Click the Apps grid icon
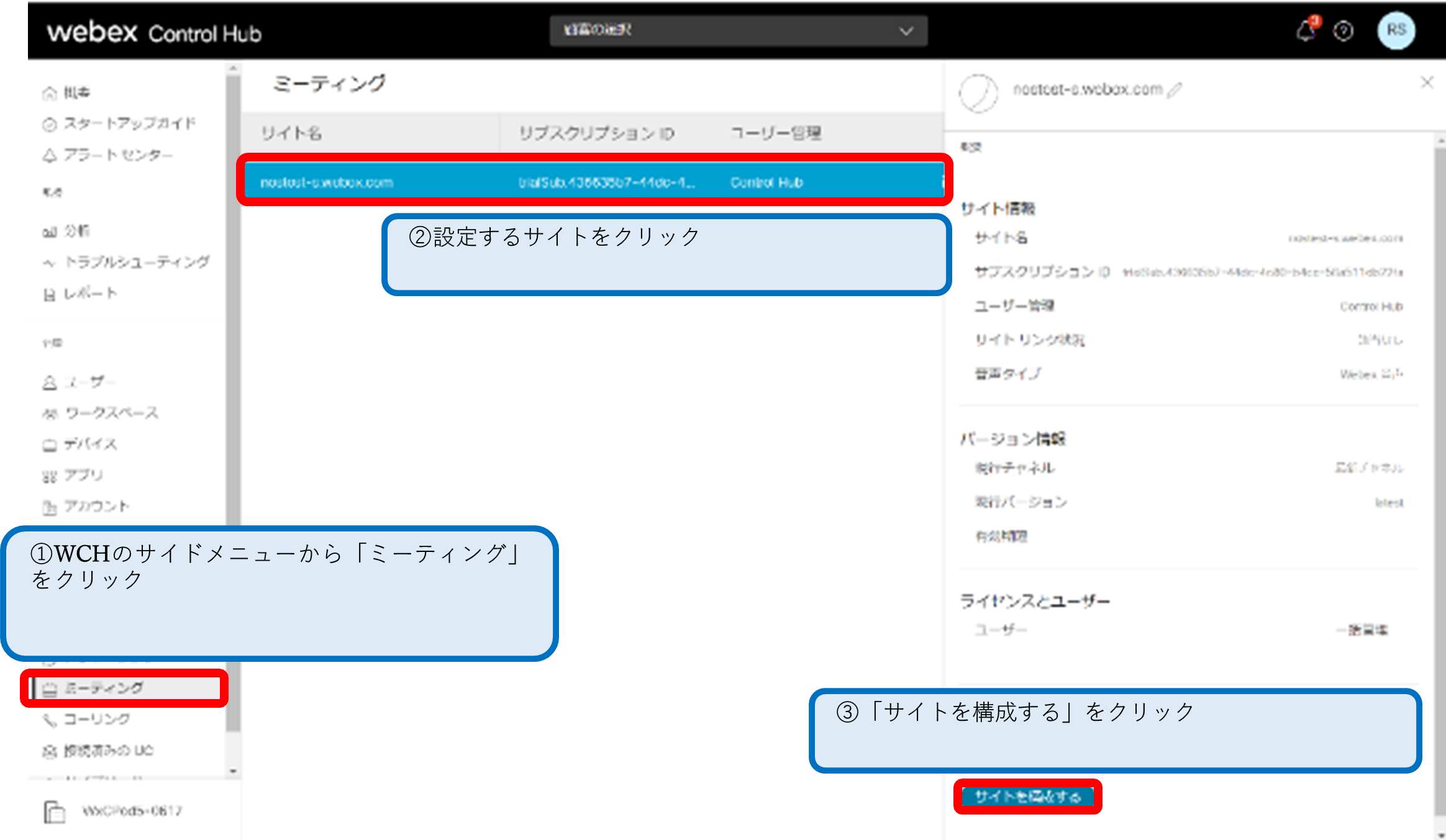 (x=49, y=476)
